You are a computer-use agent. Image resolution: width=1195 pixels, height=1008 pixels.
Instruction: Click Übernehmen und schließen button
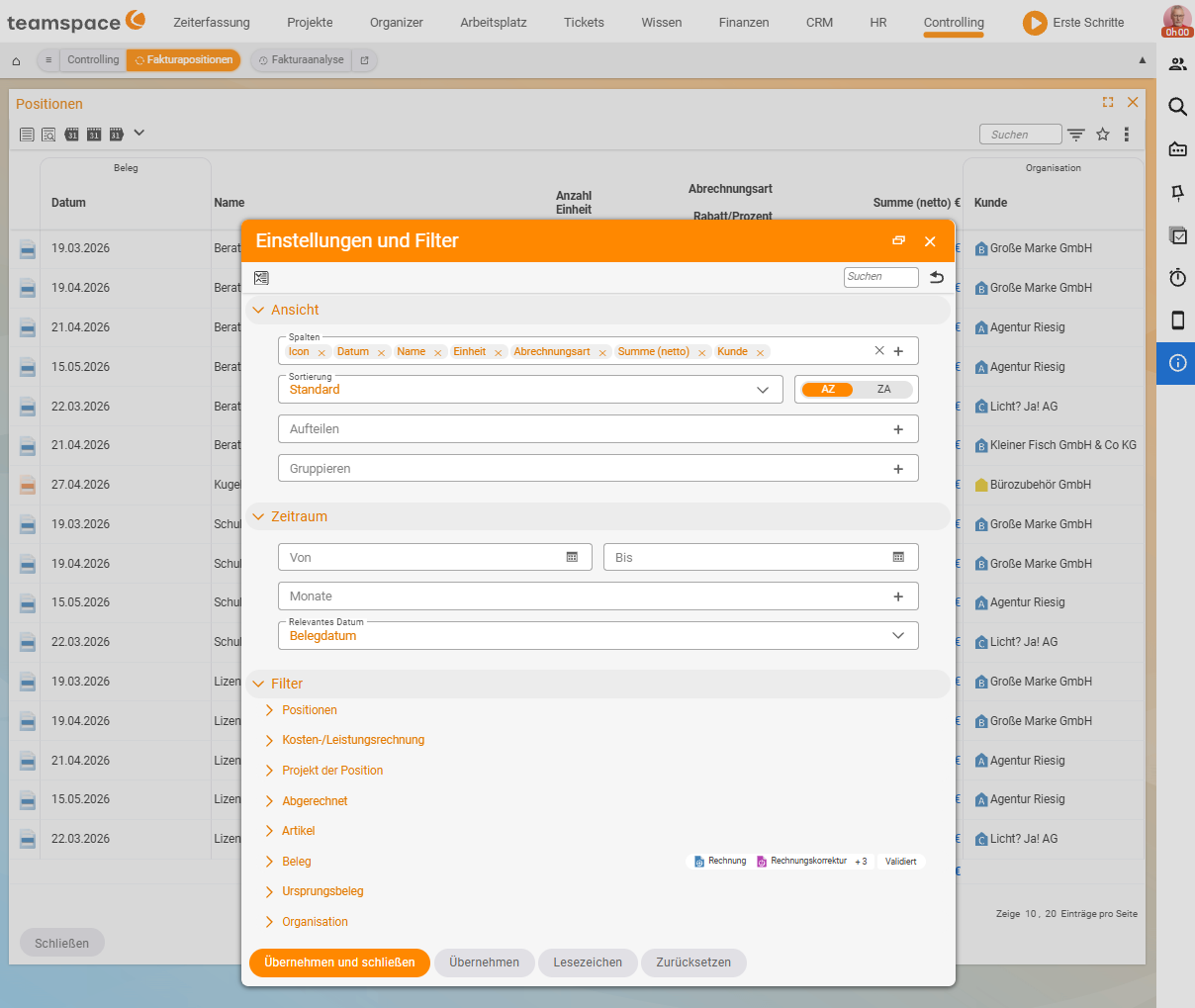[x=339, y=962]
